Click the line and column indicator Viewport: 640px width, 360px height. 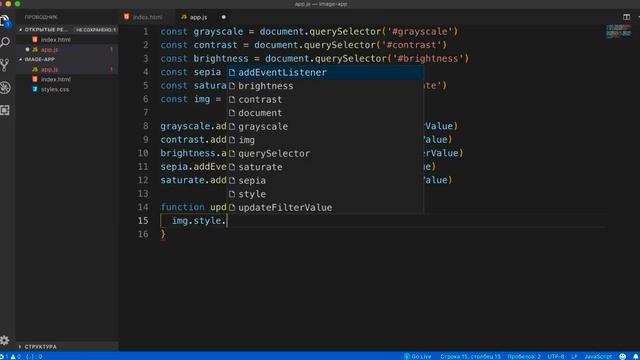point(470,356)
